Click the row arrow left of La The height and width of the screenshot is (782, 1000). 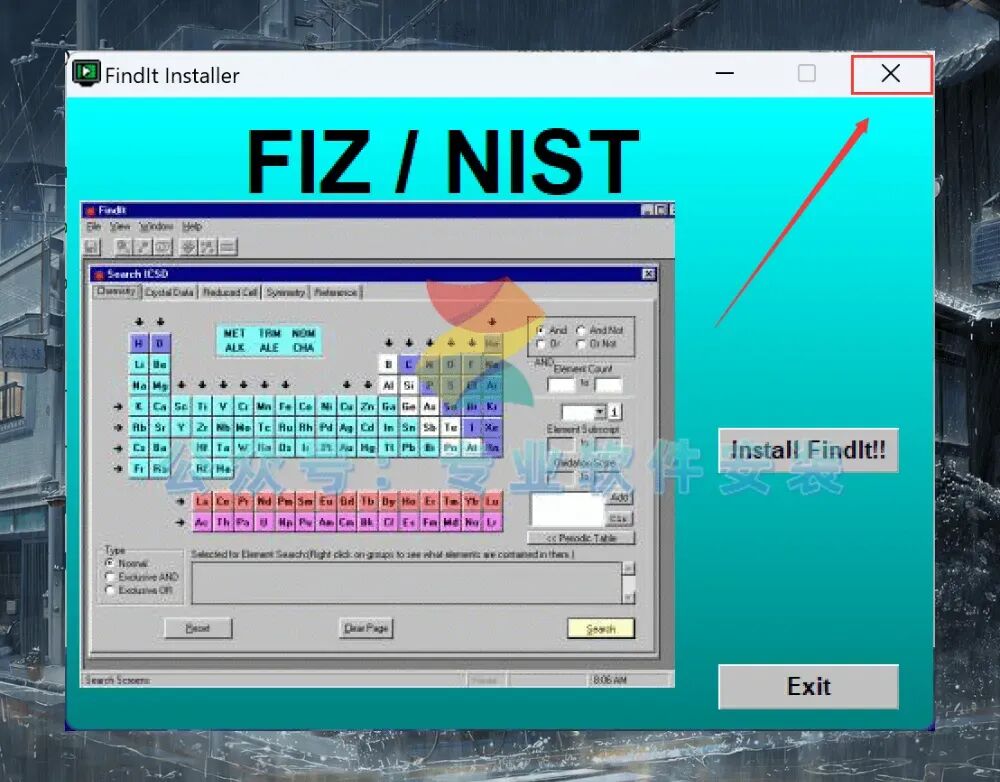[180, 501]
